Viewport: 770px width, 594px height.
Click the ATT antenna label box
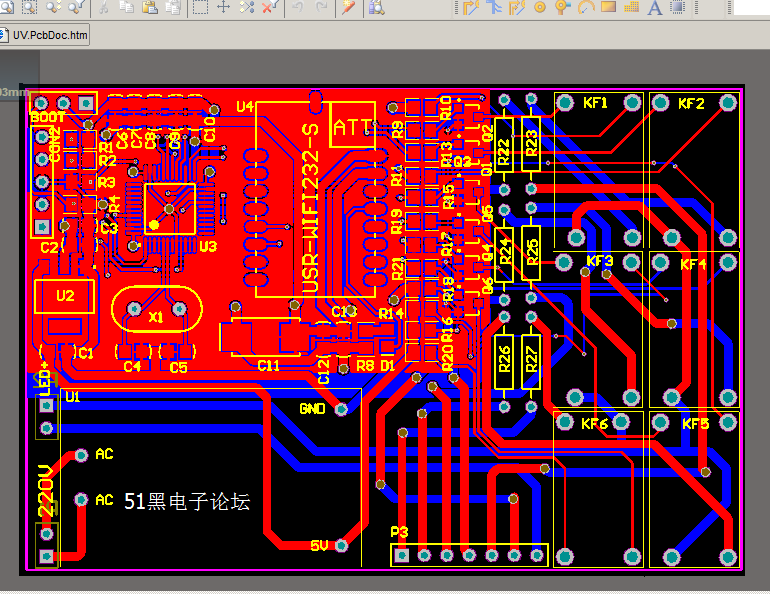[x=353, y=125]
